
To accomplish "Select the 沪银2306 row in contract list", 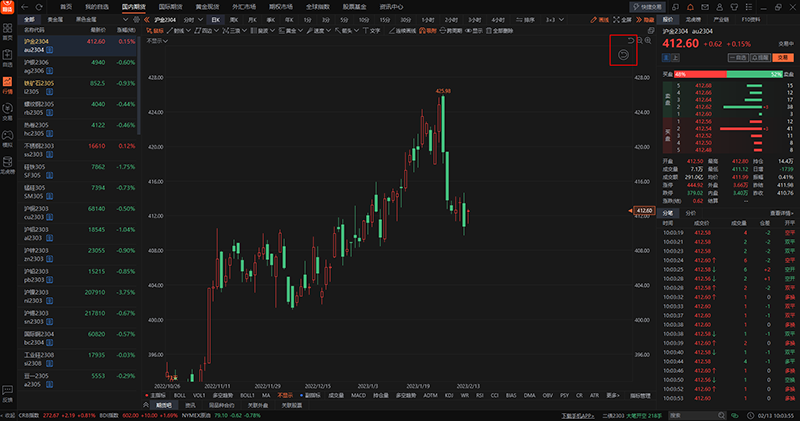I will pyautogui.click(x=79, y=66).
